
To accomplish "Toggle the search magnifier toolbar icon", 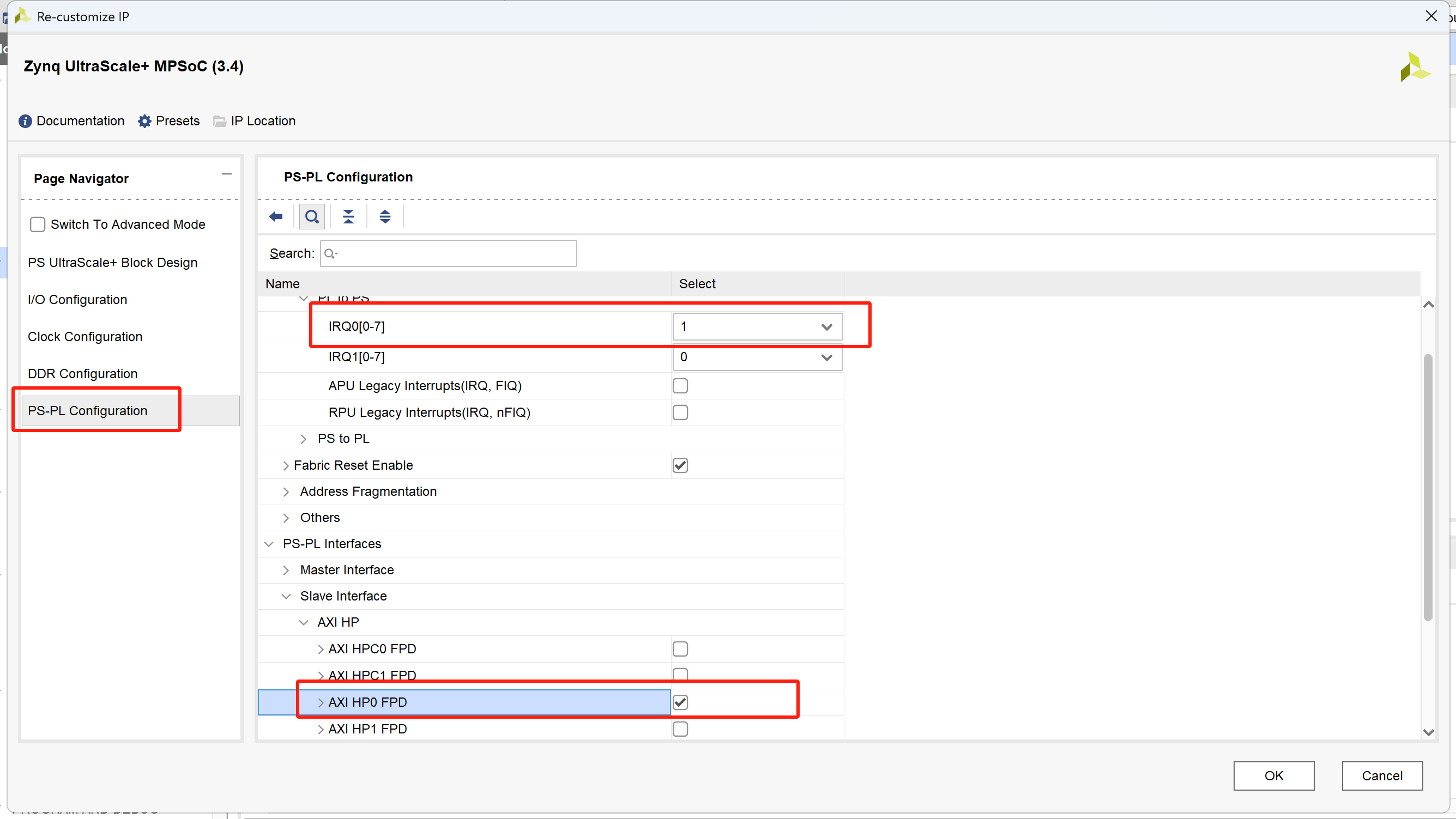I will coord(311,217).
